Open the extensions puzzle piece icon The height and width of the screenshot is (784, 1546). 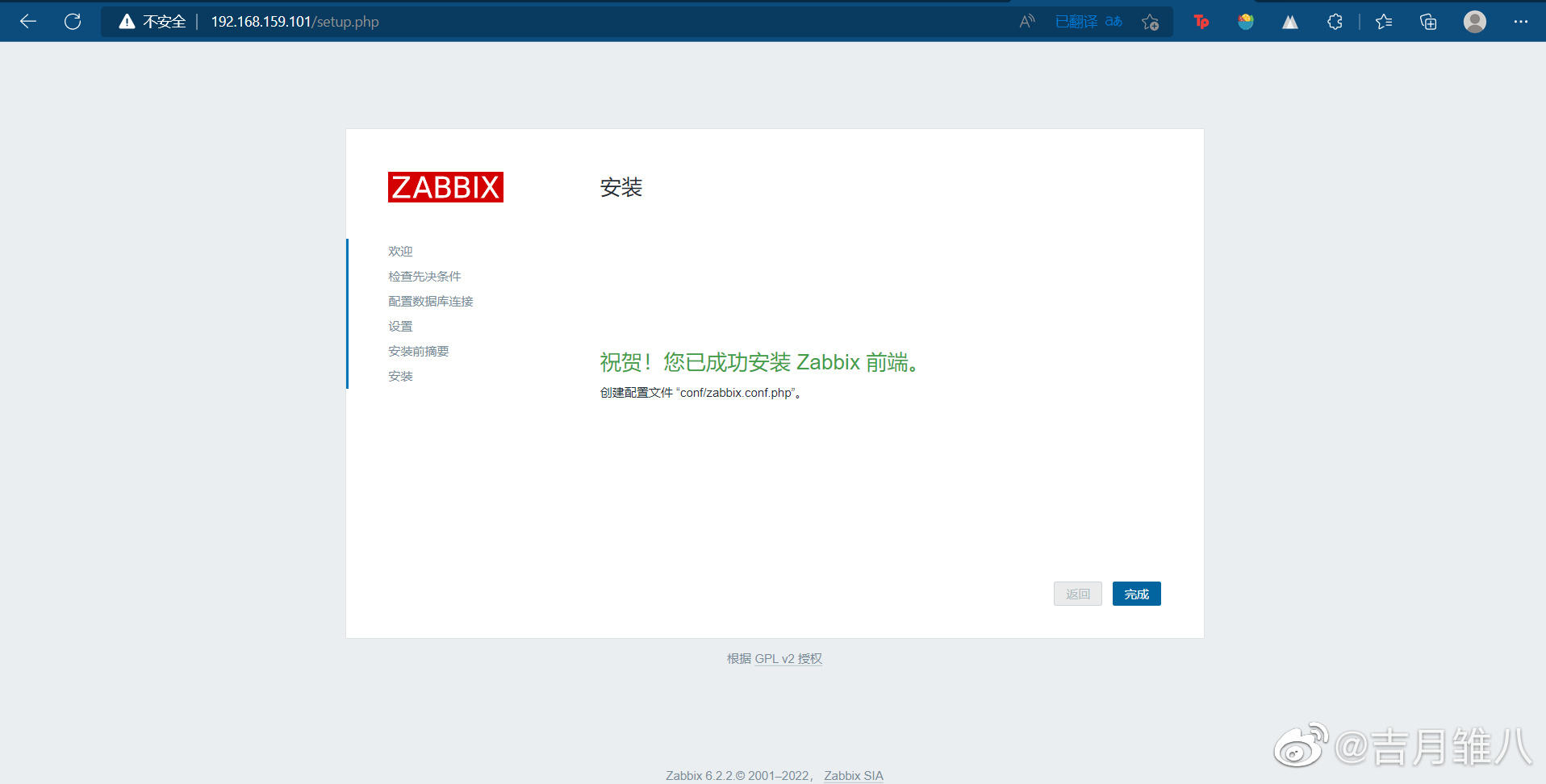(1335, 22)
